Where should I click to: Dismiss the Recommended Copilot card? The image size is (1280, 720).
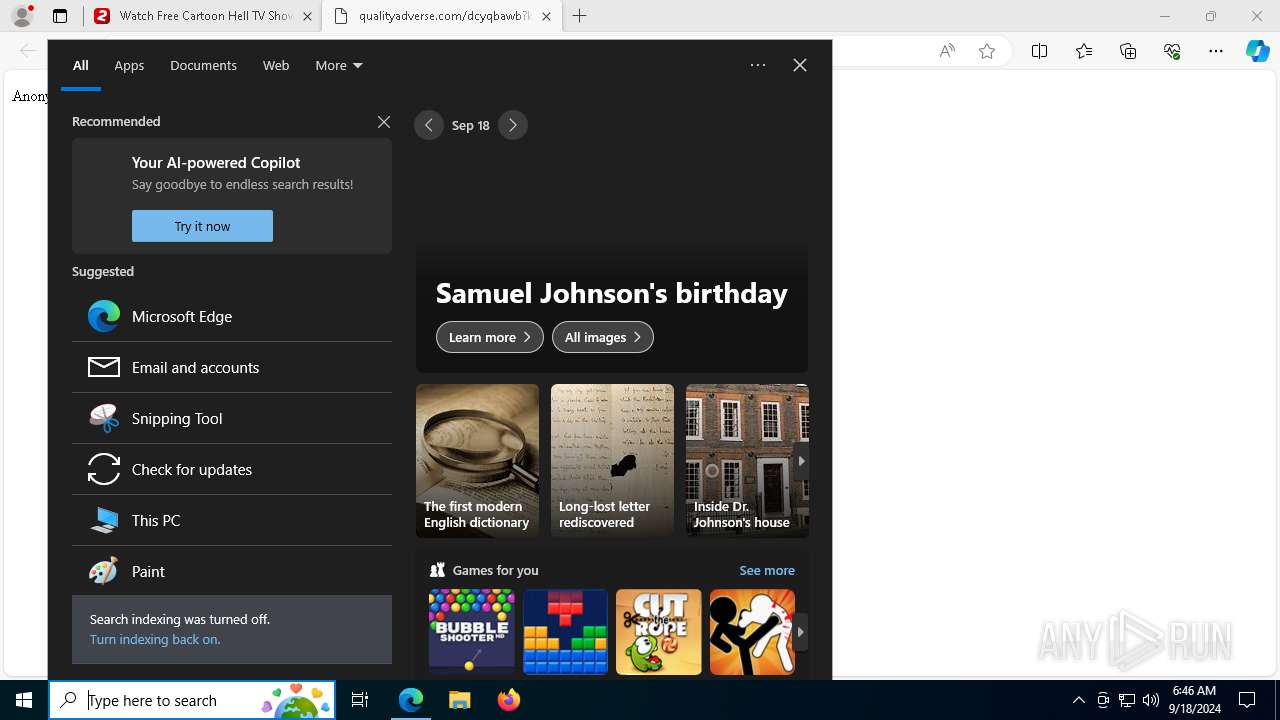384,122
